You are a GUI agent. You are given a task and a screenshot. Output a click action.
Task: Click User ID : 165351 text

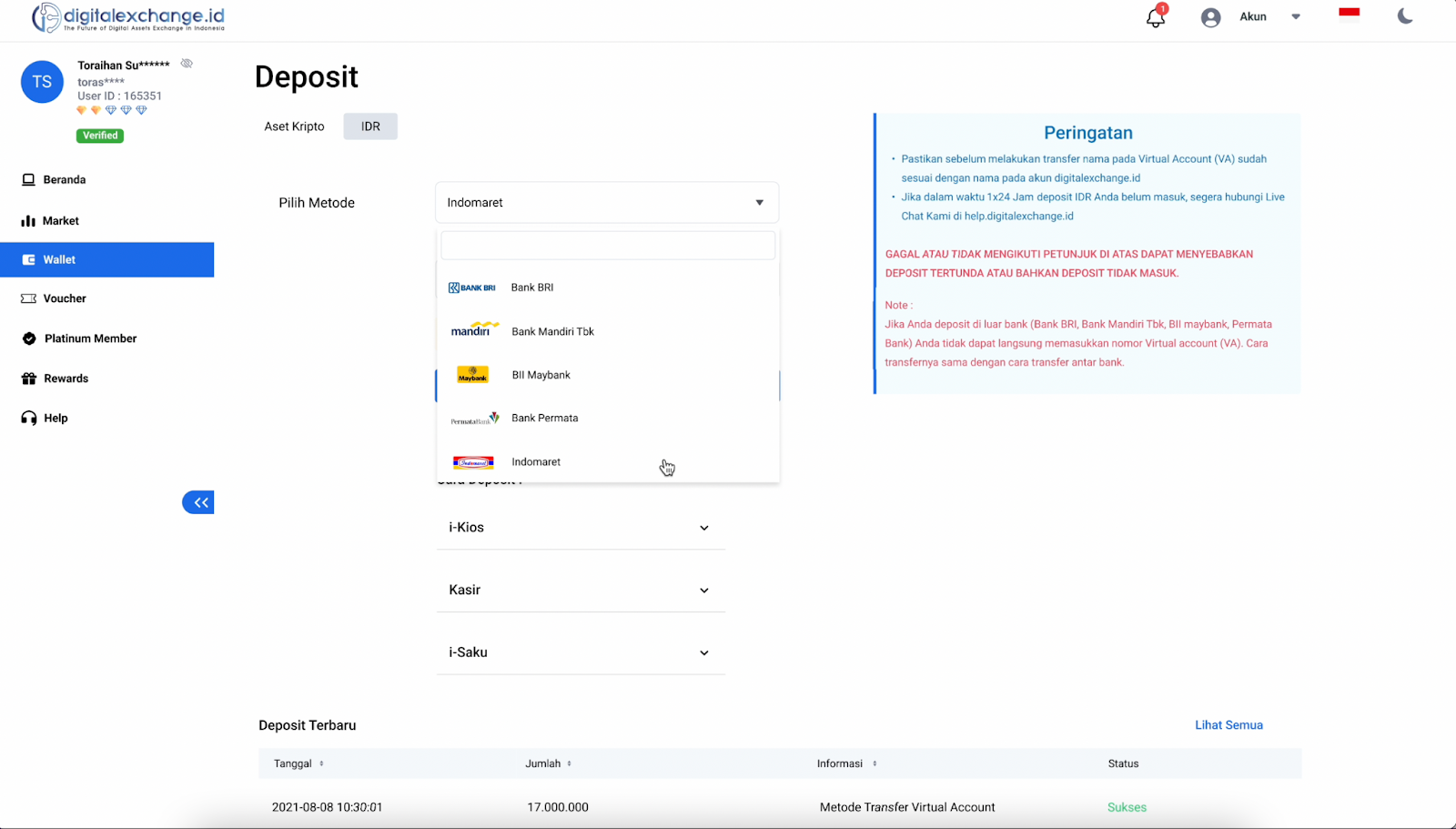click(119, 96)
